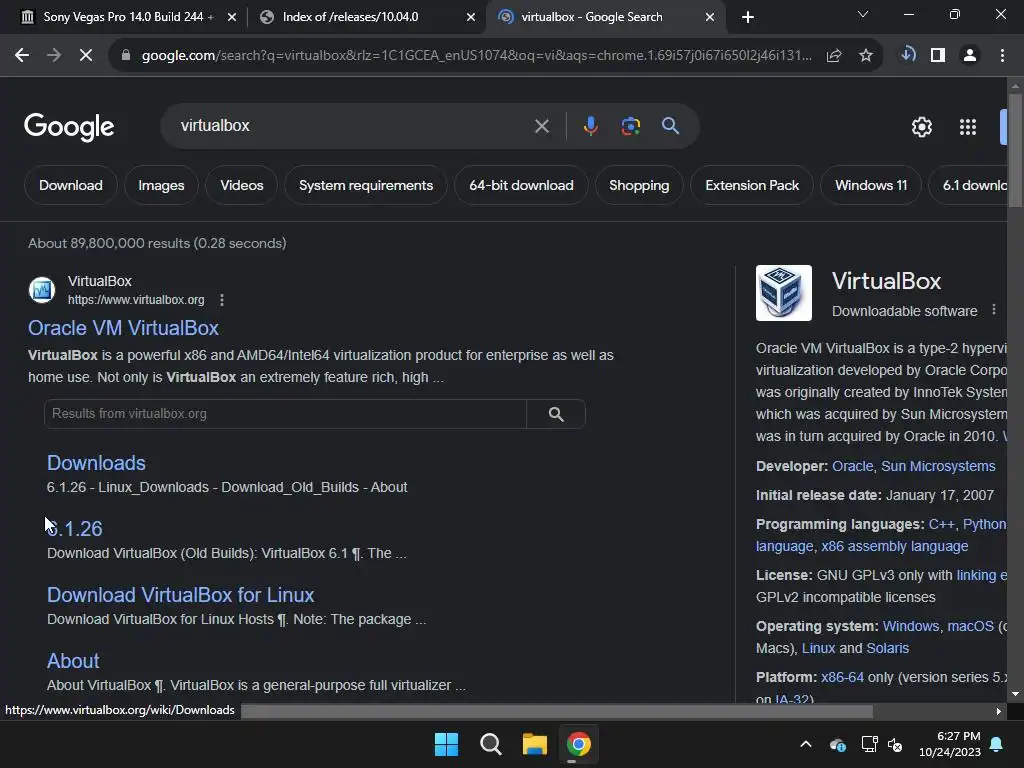
Task: Clear the Google search box text
Action: coord(541,126)
